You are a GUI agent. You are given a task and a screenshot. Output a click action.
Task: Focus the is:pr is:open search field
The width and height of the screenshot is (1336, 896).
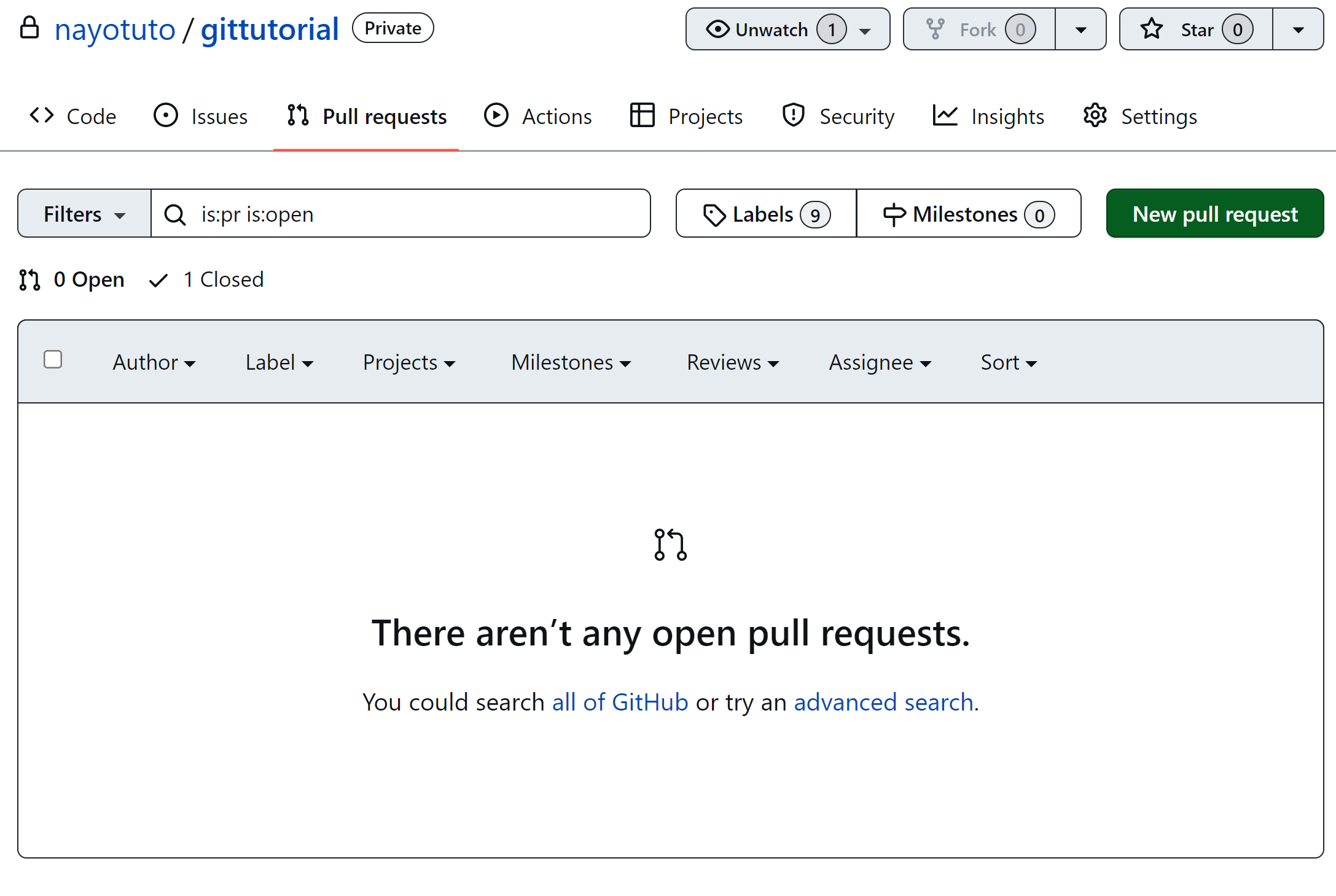[x=418, y=214]
